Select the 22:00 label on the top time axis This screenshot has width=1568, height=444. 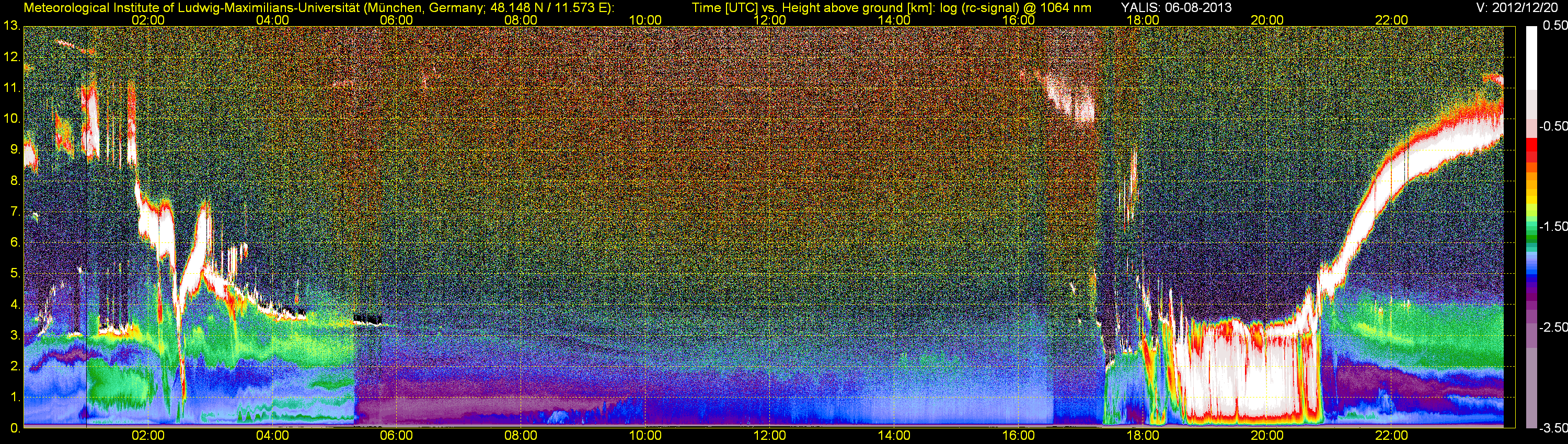(1391, 20)
